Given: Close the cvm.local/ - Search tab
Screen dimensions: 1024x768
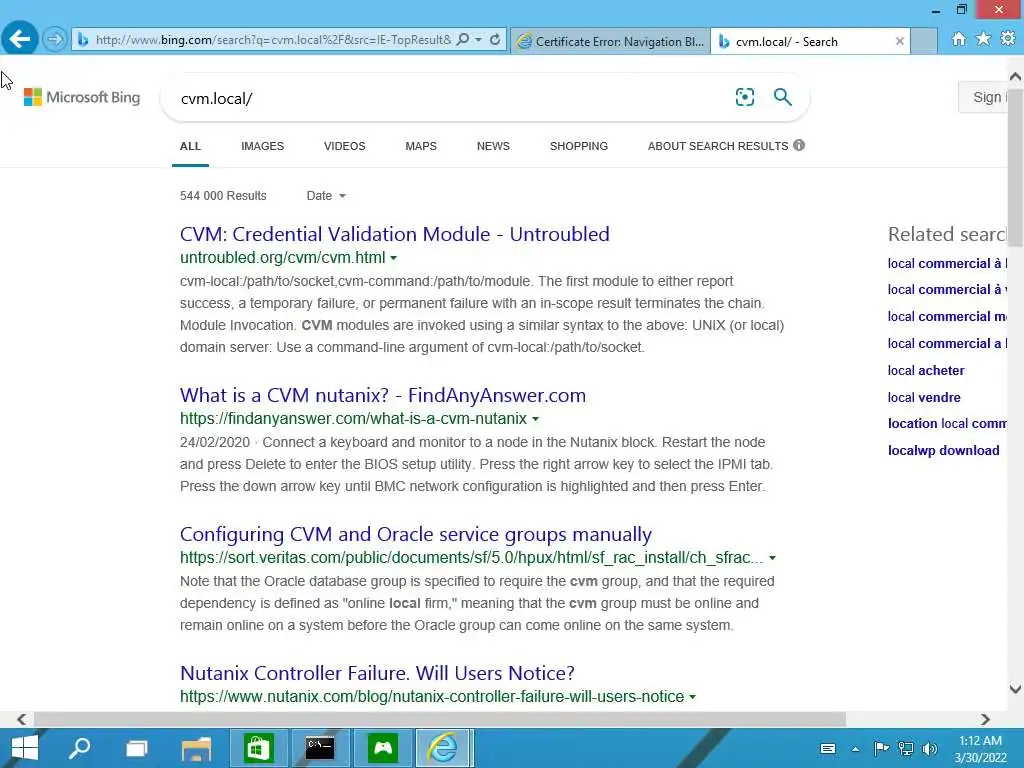Looking at the screenshot, I should 899,41.
